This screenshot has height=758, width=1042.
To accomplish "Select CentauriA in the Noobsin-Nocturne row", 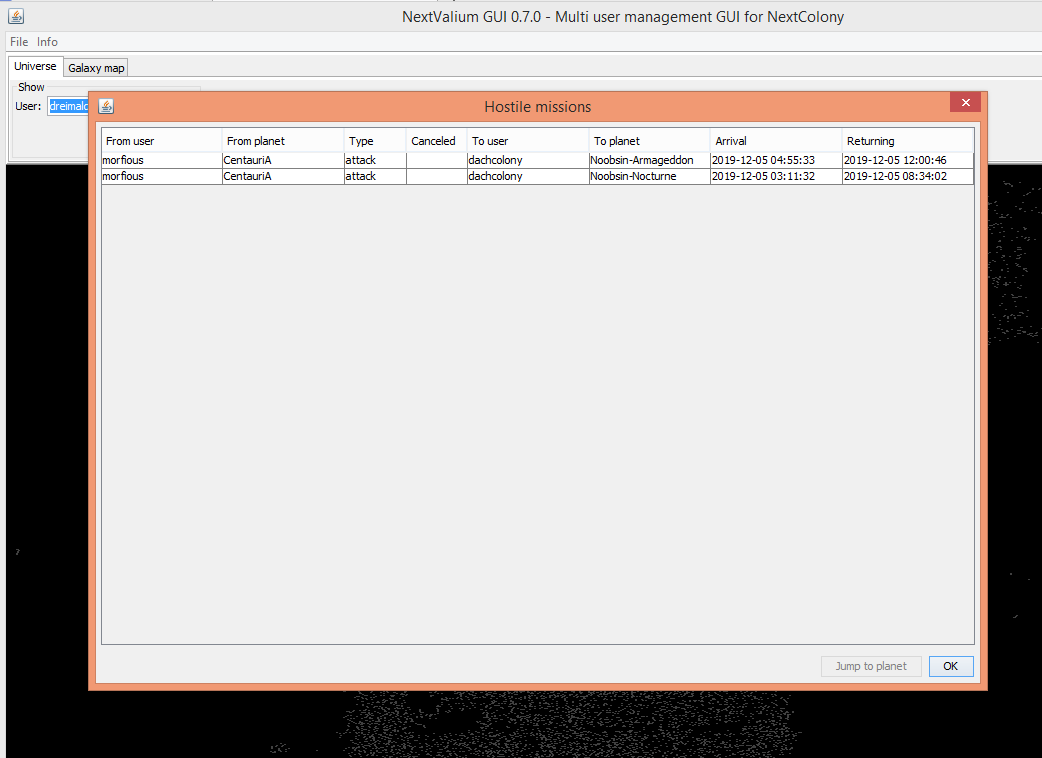I will point(283,176).
